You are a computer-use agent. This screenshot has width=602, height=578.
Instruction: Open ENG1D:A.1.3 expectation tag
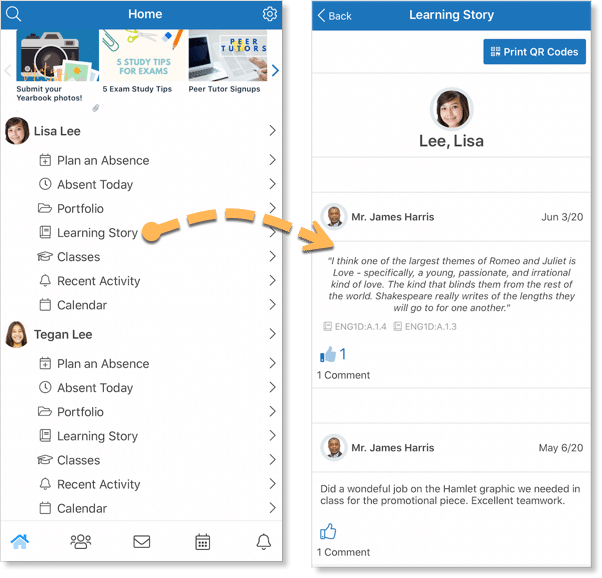coord(425,326)
